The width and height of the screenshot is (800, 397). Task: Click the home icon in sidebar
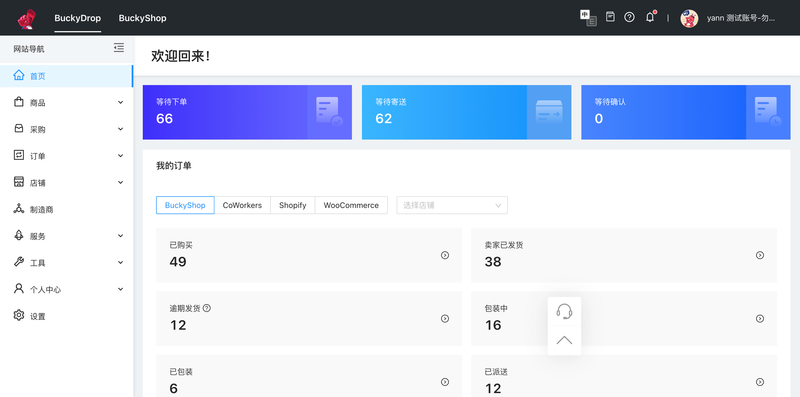[19, 76]
